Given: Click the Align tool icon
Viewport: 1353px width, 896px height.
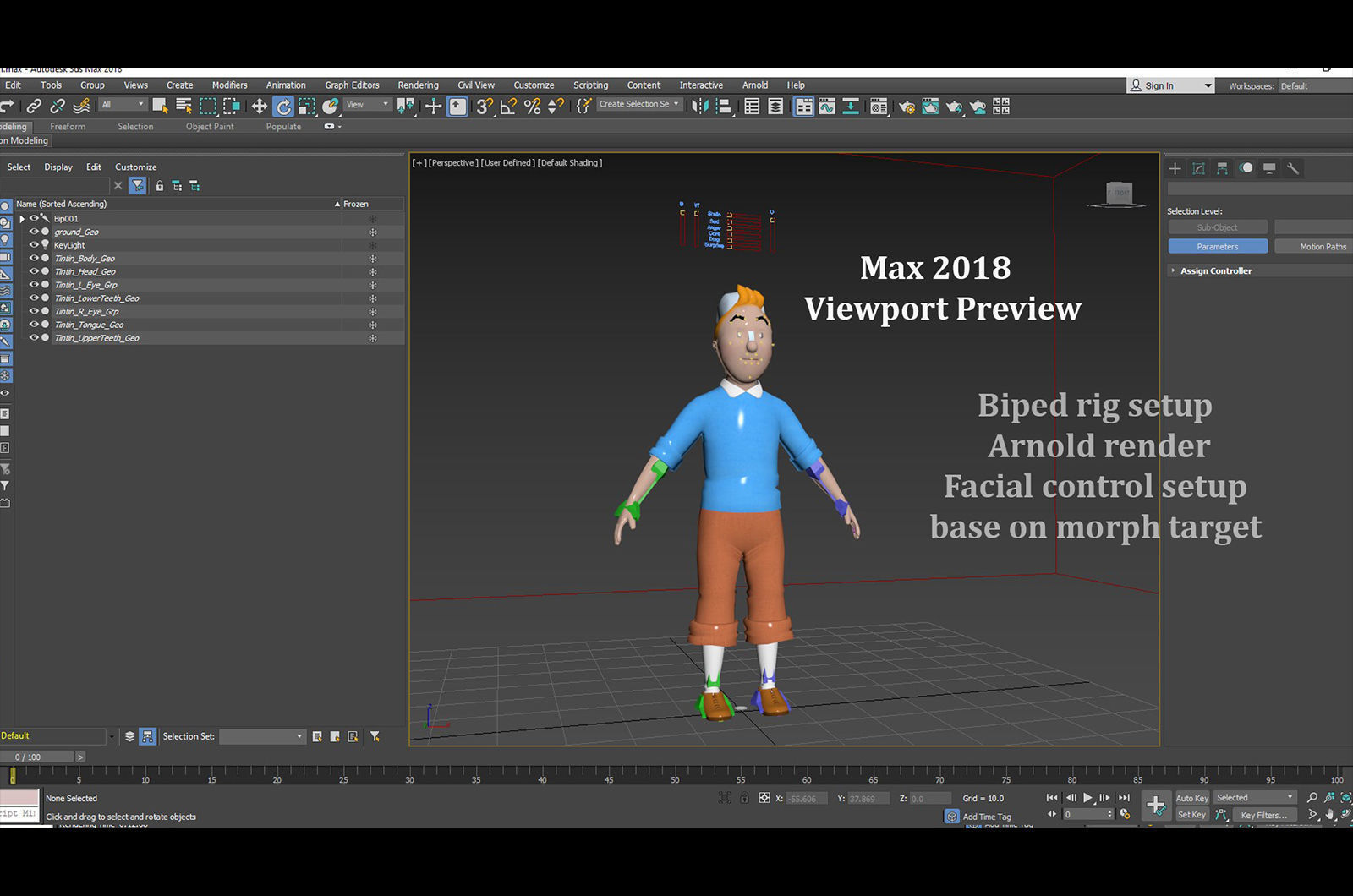Looking at the screenshot, I should click(x=723, y=106).
